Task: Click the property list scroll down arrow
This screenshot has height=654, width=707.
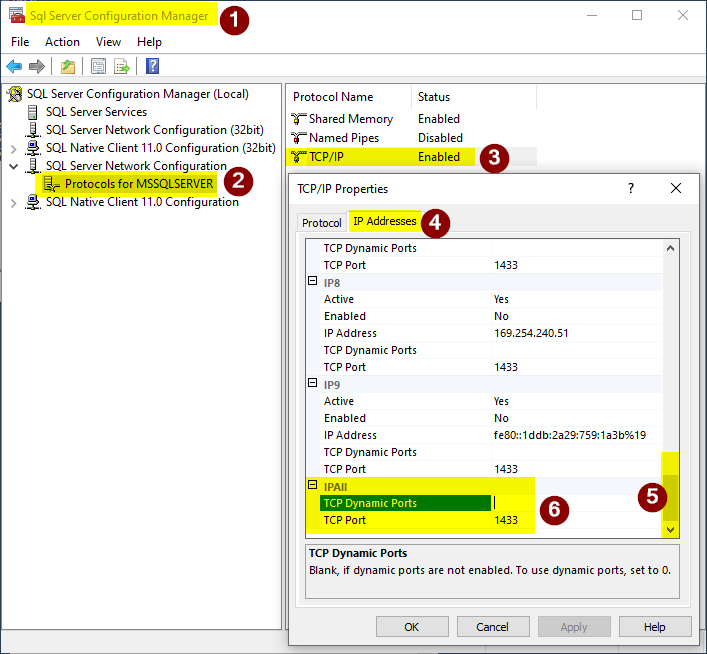Action: click(670, 530)
